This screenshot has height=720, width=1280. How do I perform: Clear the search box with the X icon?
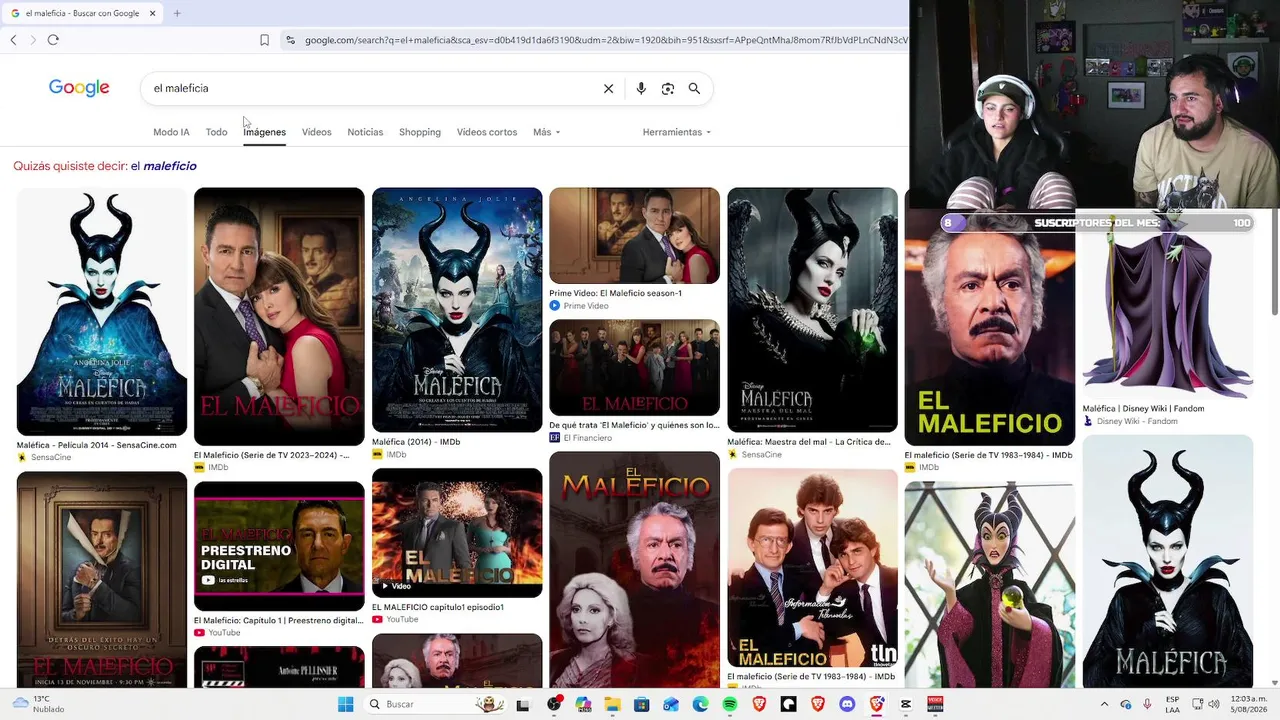click(x=608, y=88)
